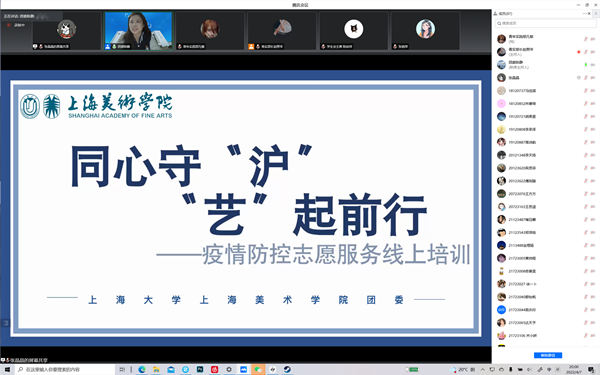Open the Windows Start menu
Image resolution: width=600 pixels, height=375 pixels.
click(7, 369)
